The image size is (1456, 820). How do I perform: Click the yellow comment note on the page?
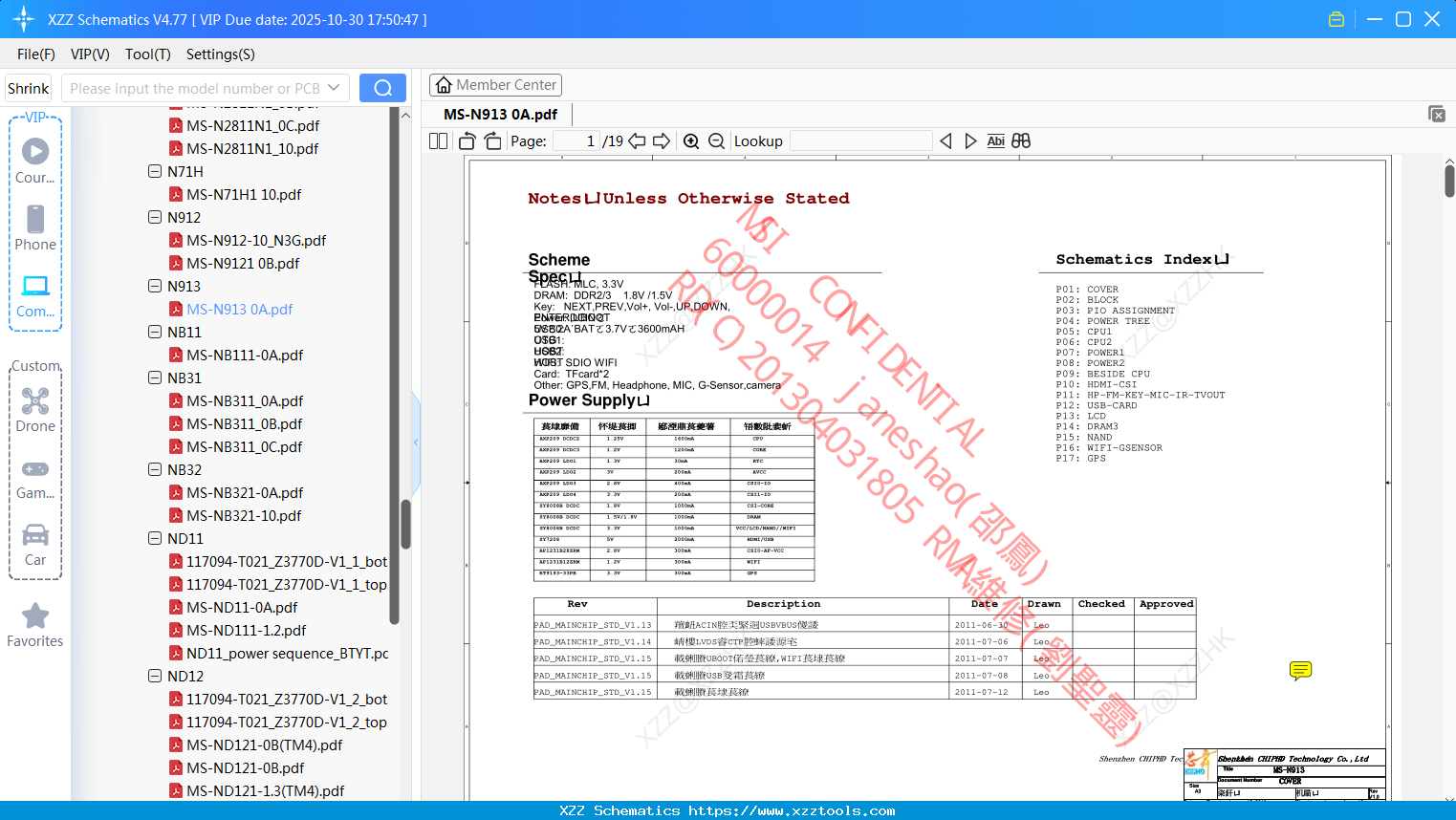coord(1300,670)
